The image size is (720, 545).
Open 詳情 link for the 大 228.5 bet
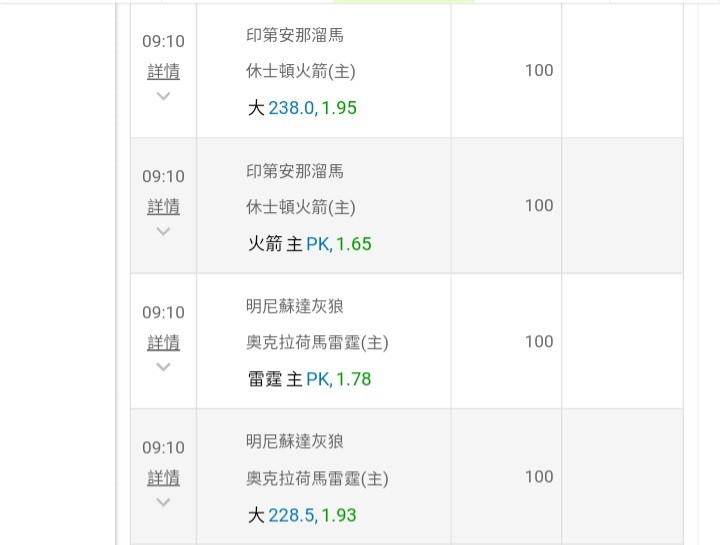pyautogui.click(x=163, y=478)
